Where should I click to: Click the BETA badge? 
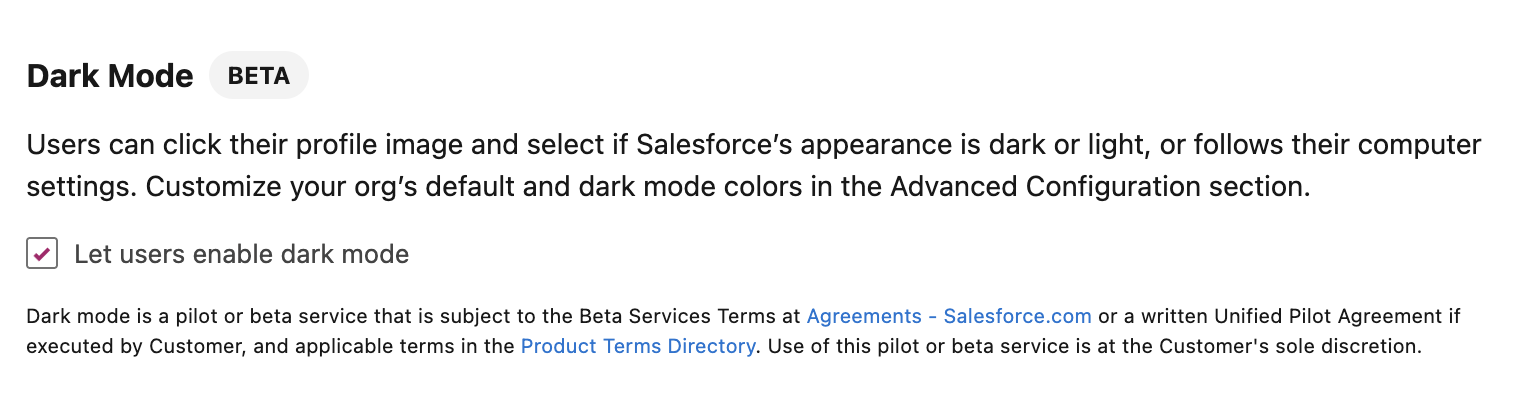[x=259, y=76]
